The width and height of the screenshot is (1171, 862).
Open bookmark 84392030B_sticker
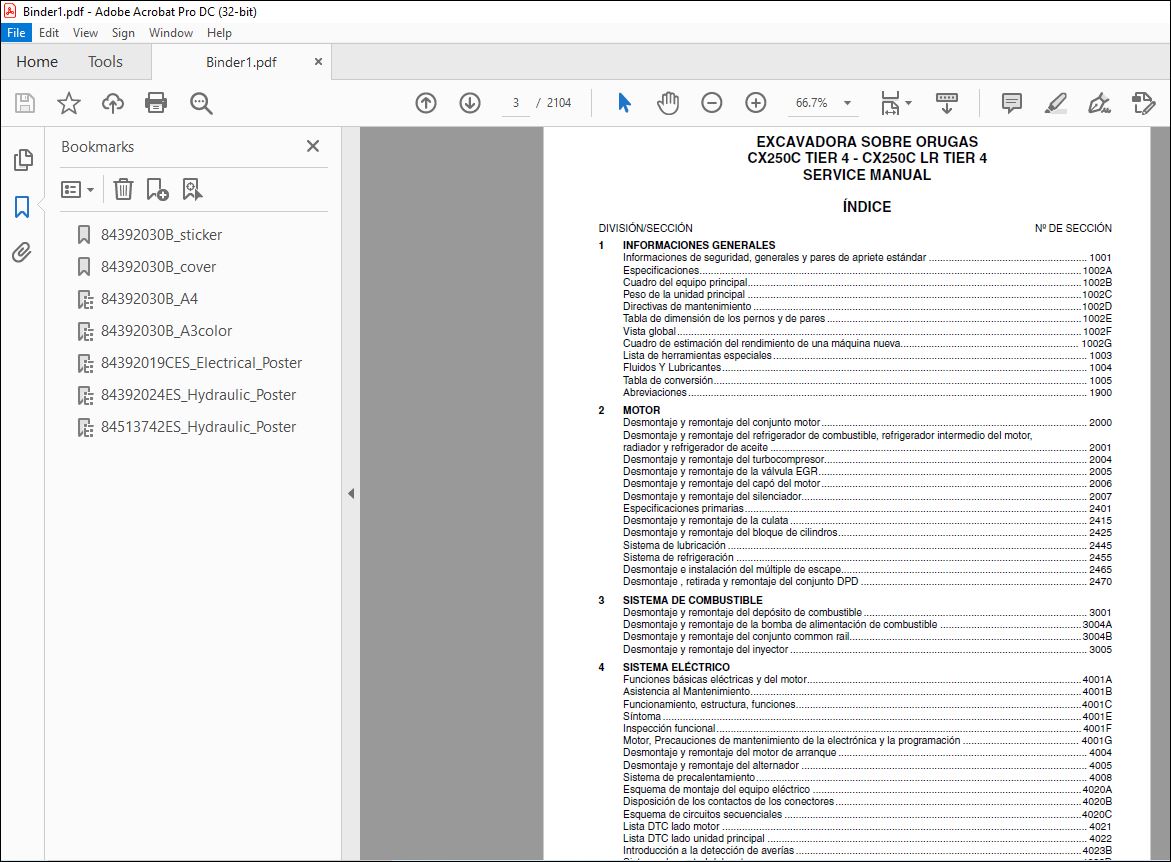(161, 235)
